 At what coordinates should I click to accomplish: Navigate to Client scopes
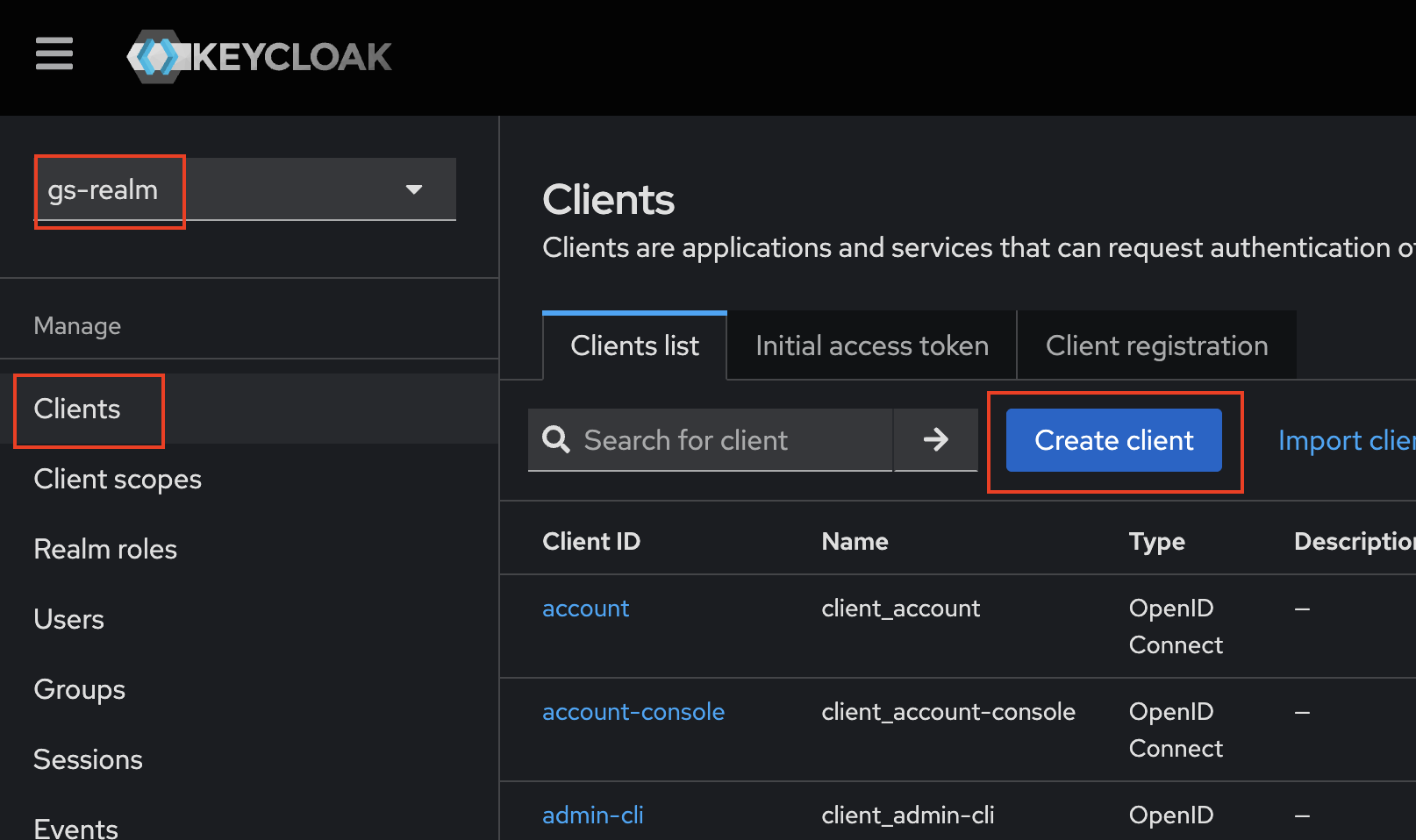tap(118, 480)
